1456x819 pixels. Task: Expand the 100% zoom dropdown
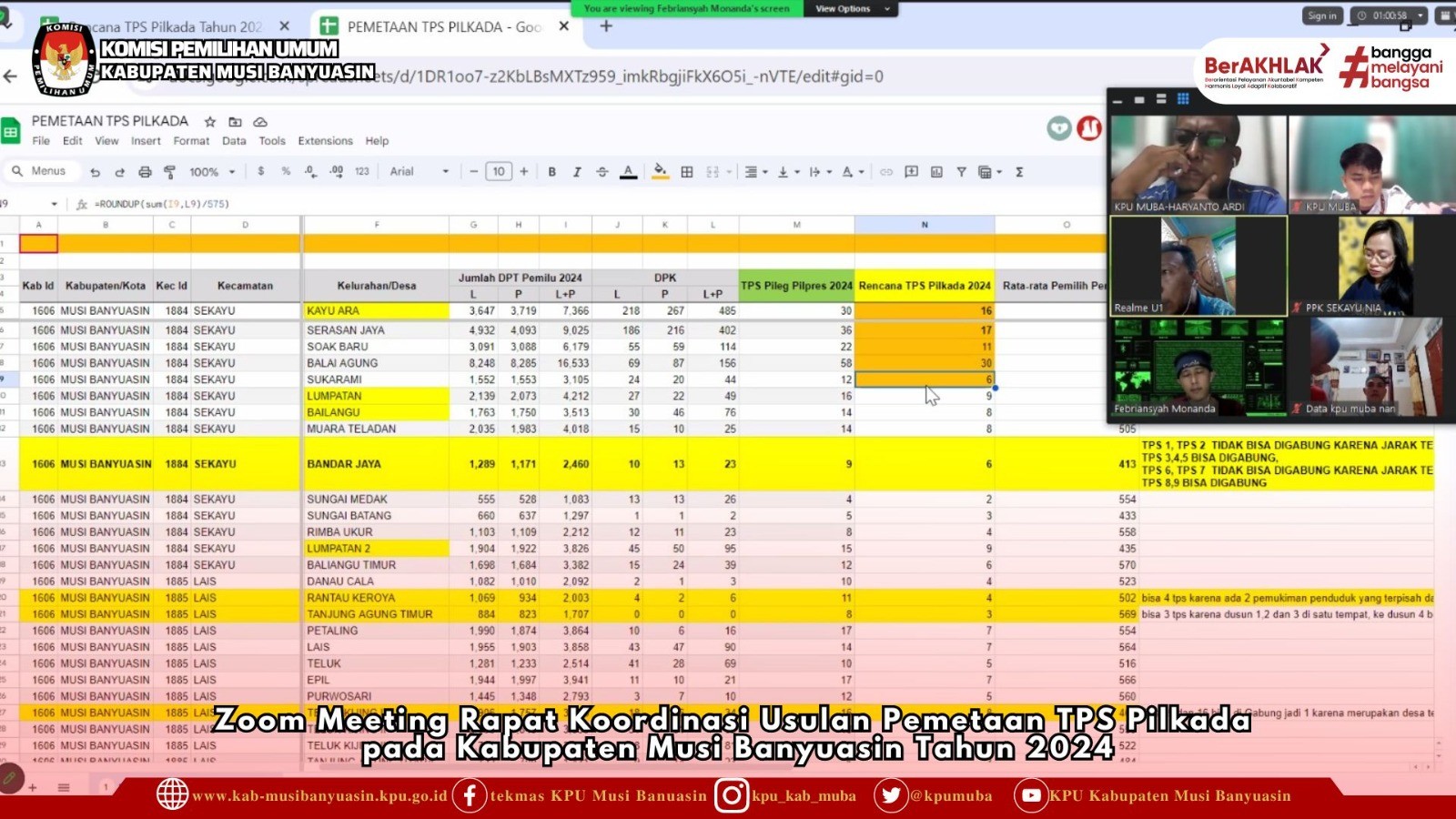(211, 172)
